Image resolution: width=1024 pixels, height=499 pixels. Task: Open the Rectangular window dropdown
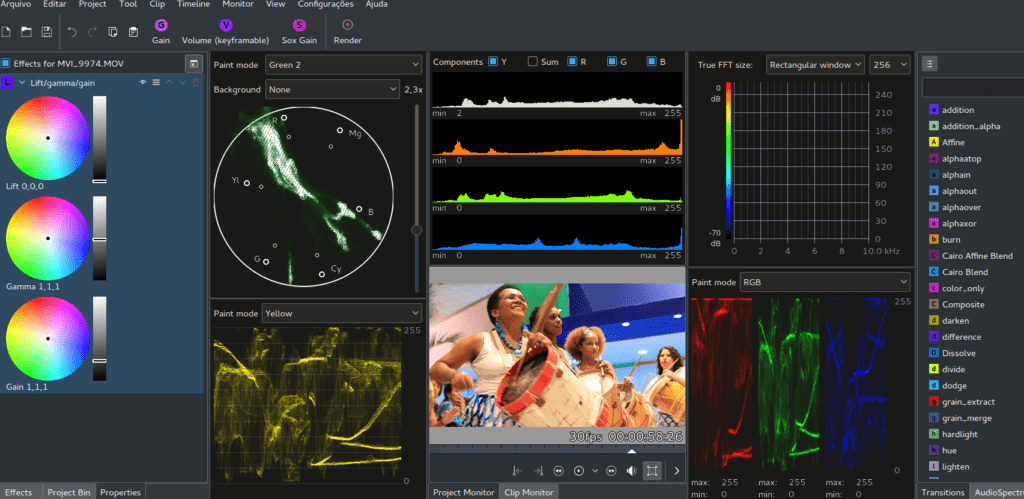pos(814,65)
